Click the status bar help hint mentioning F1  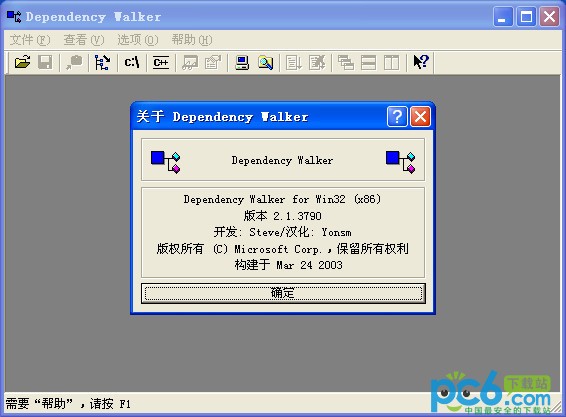tap(68, 404)
